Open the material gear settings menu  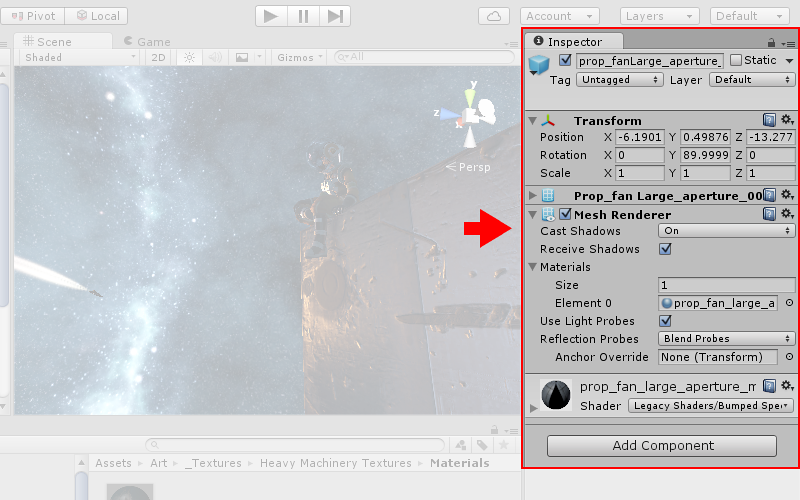pyautogui.click(x=787, y=385)
